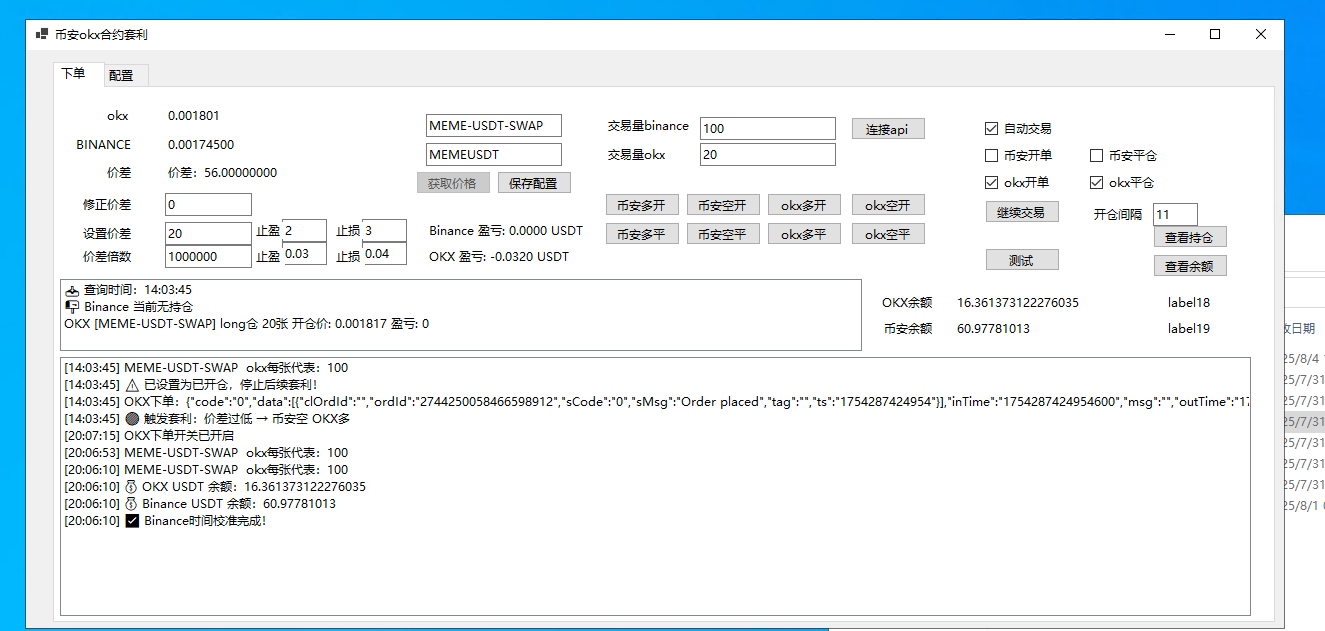
Task: Click the 币安空开 button
Action: point(724,205)
